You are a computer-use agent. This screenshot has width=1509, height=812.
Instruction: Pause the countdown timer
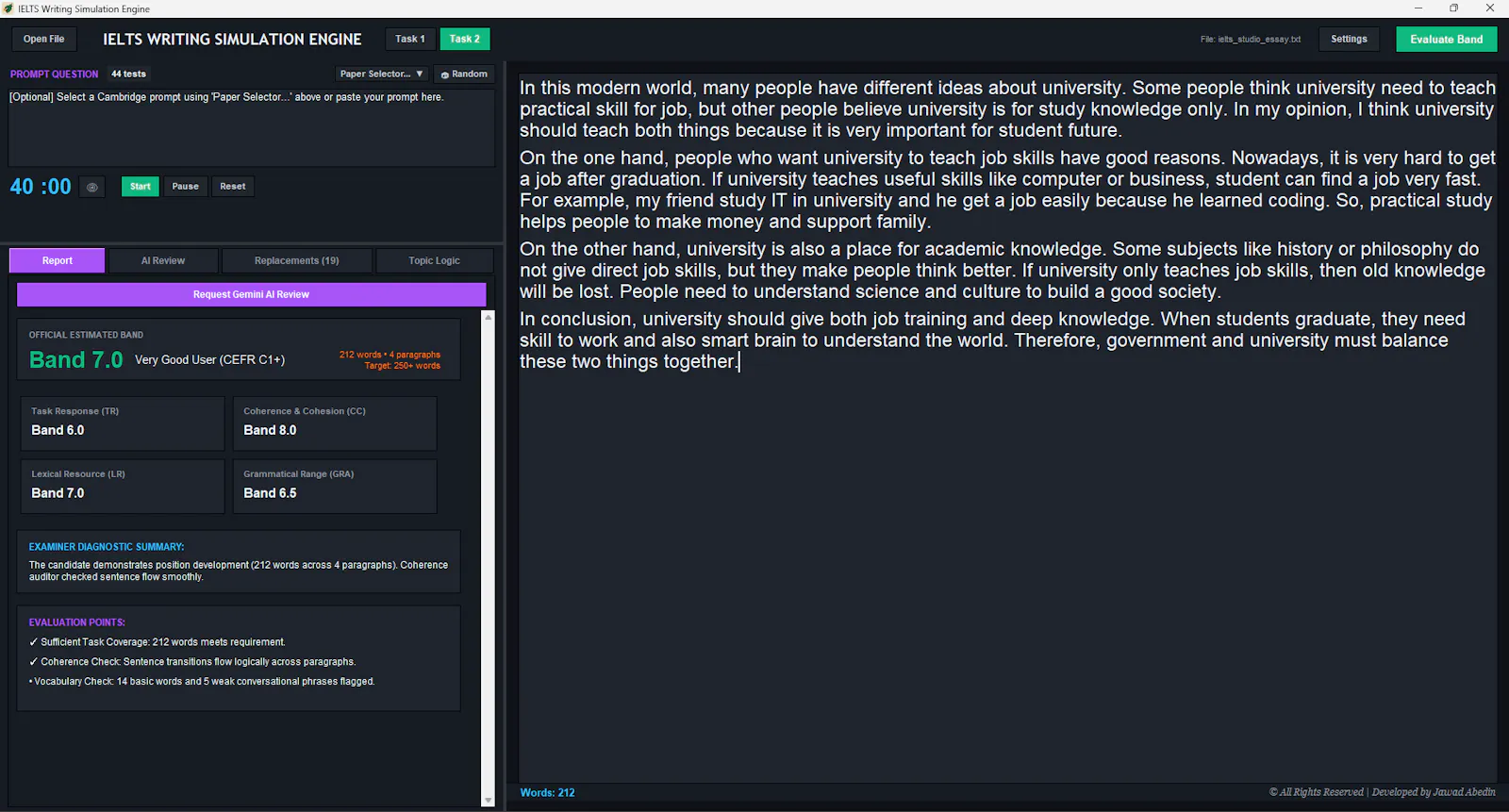point(186,187)
